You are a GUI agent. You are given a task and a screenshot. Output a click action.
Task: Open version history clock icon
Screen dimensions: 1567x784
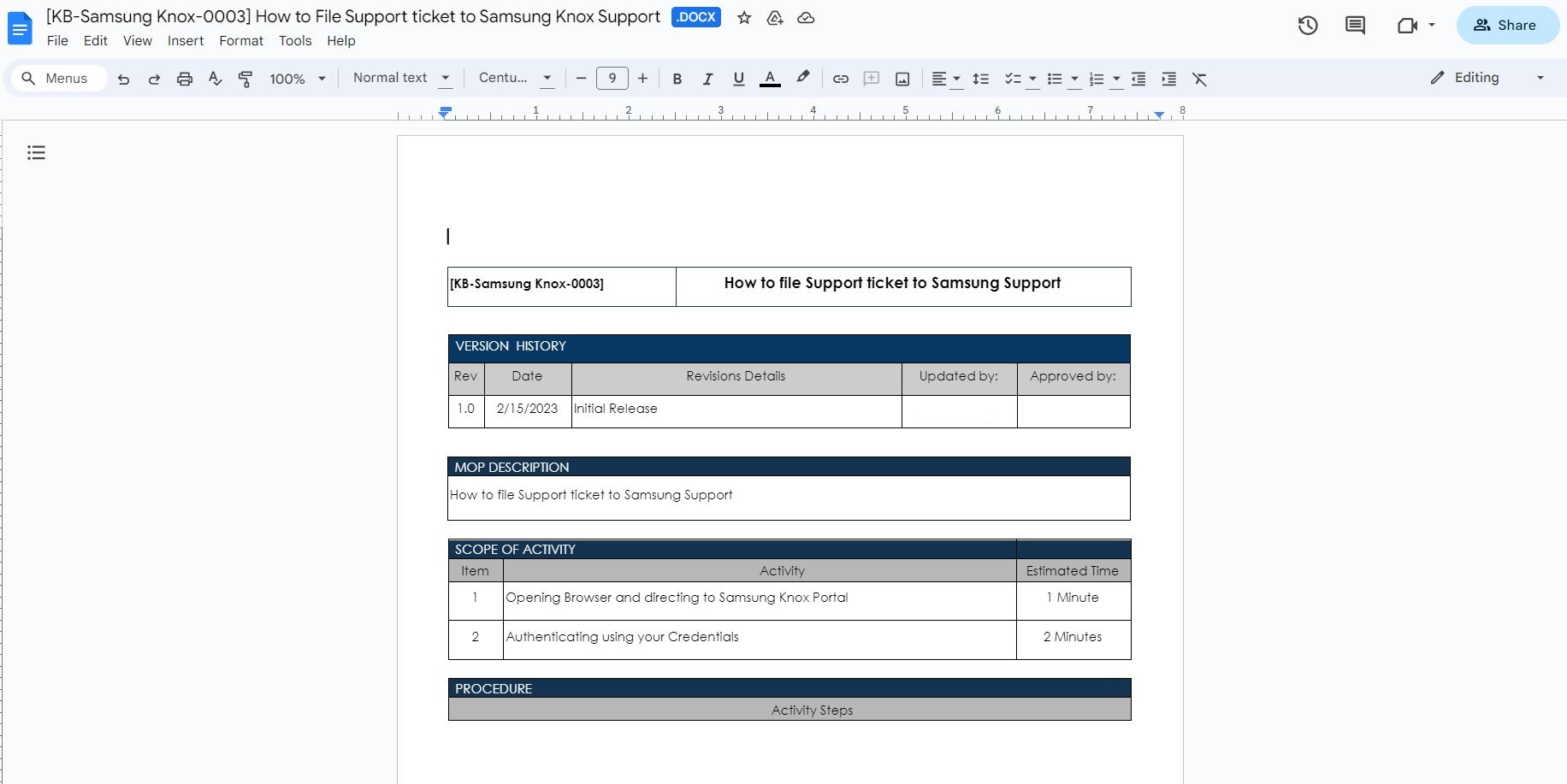1308,26
